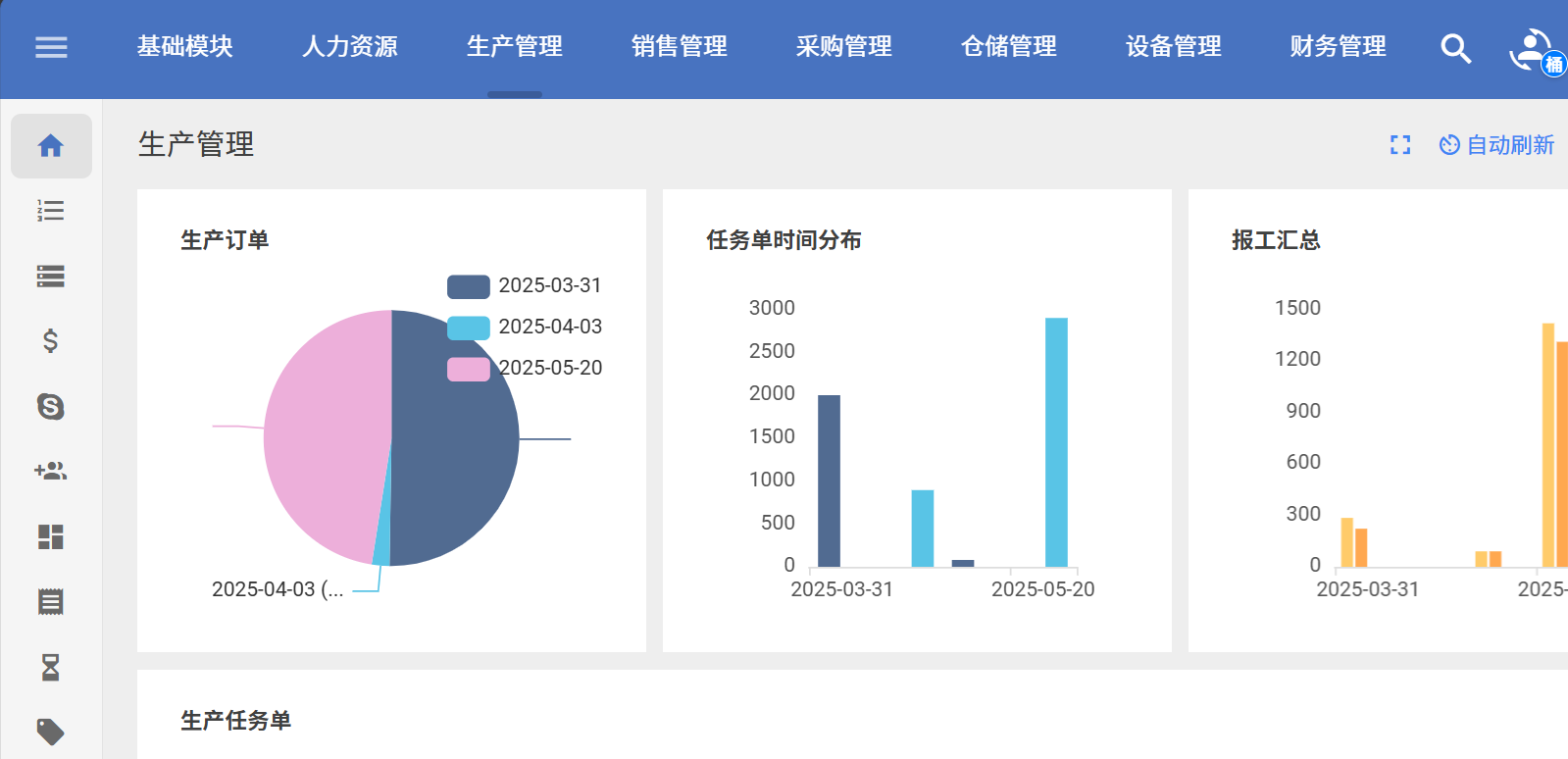This screenshot has height=759, width=1568.
Task: Switch to 人力资源 menu
Action: pos(350,46)
